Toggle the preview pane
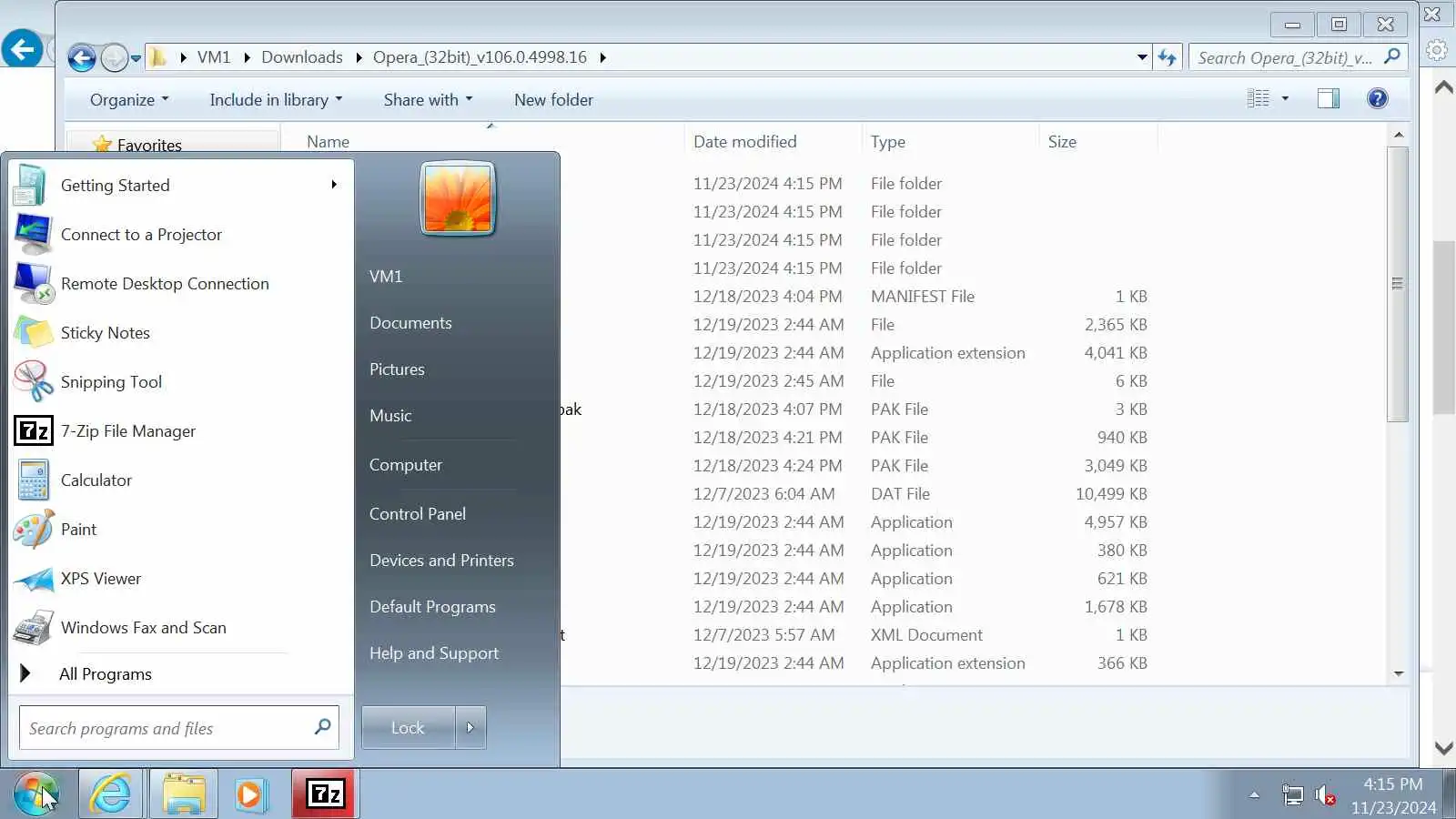Viewport: 1456px width, 819px height. coord(1329,98)
